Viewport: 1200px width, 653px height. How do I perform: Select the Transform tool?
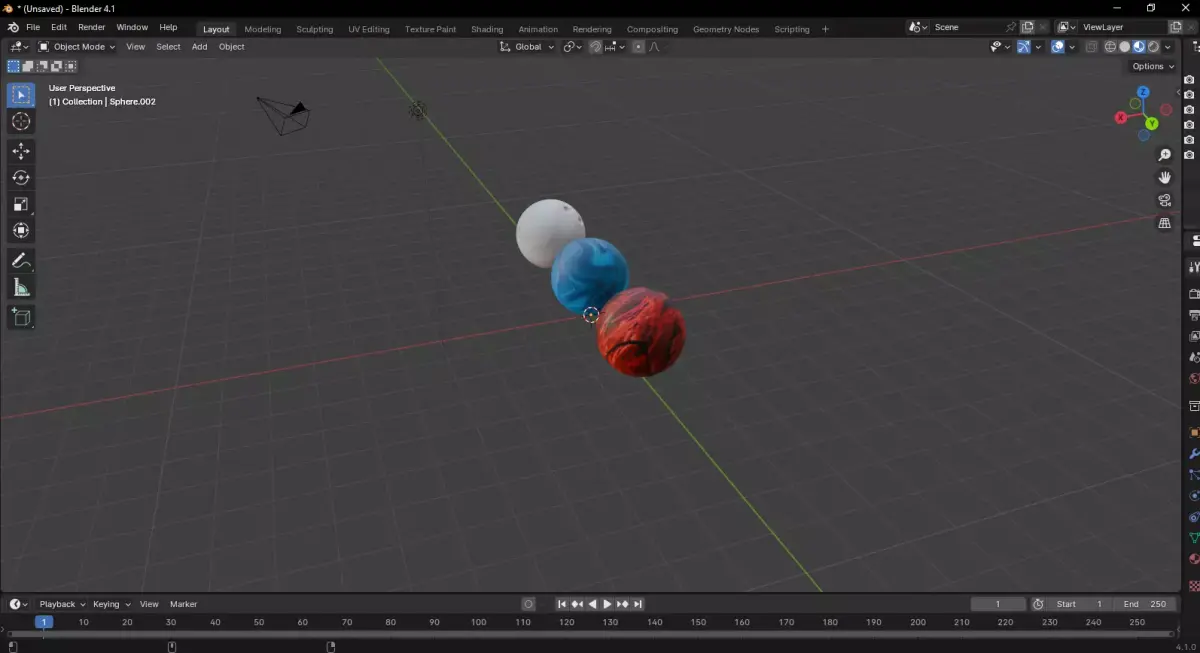coord(21,231)
